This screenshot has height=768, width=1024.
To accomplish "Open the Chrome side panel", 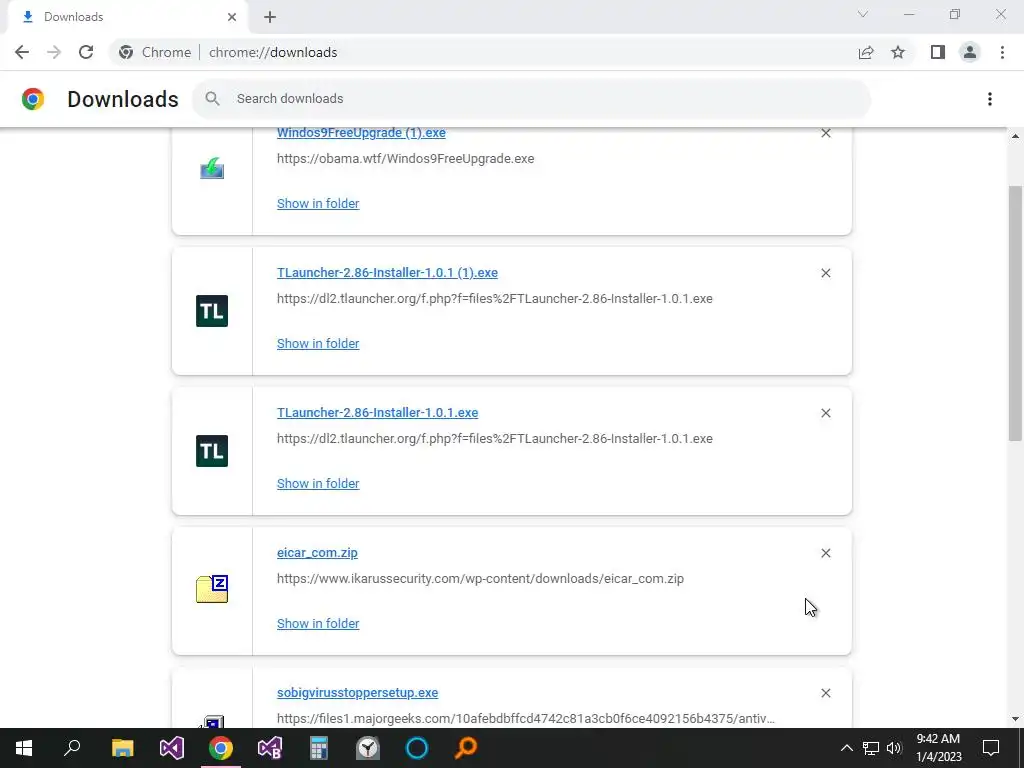I will [x=938, y=52].
